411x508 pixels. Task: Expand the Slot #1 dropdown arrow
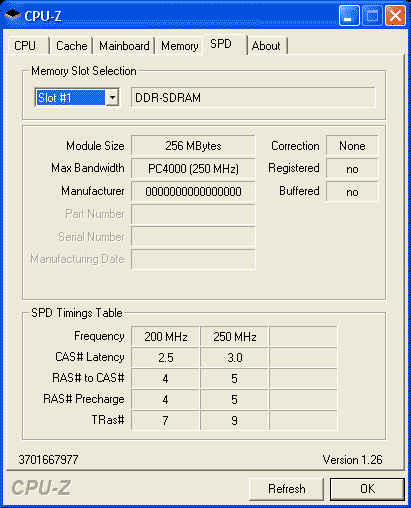pos(112,98)
